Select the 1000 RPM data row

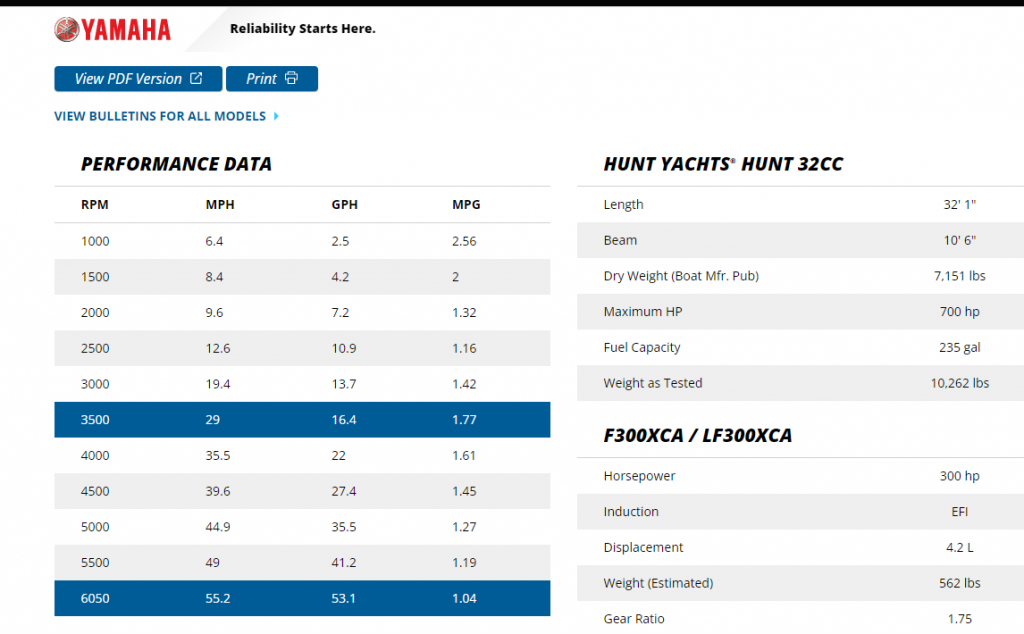click(302, 241)
